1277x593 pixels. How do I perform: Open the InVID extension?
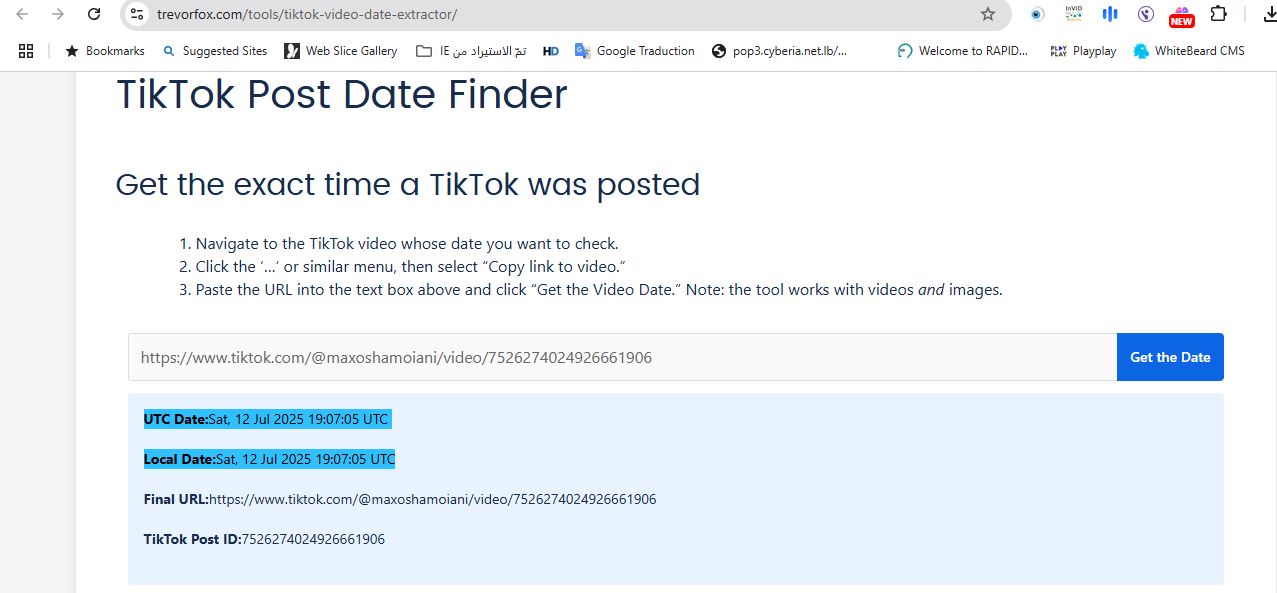(x=1074, y=14)
